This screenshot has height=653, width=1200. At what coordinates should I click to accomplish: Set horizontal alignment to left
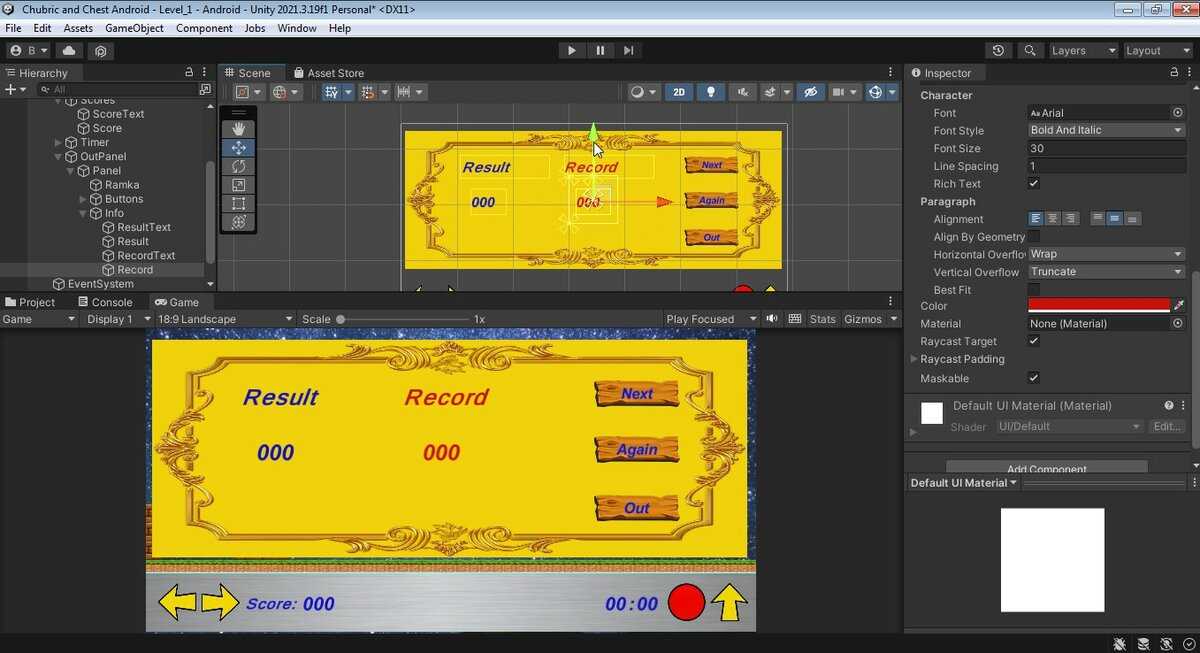[x=1036, y=219]
